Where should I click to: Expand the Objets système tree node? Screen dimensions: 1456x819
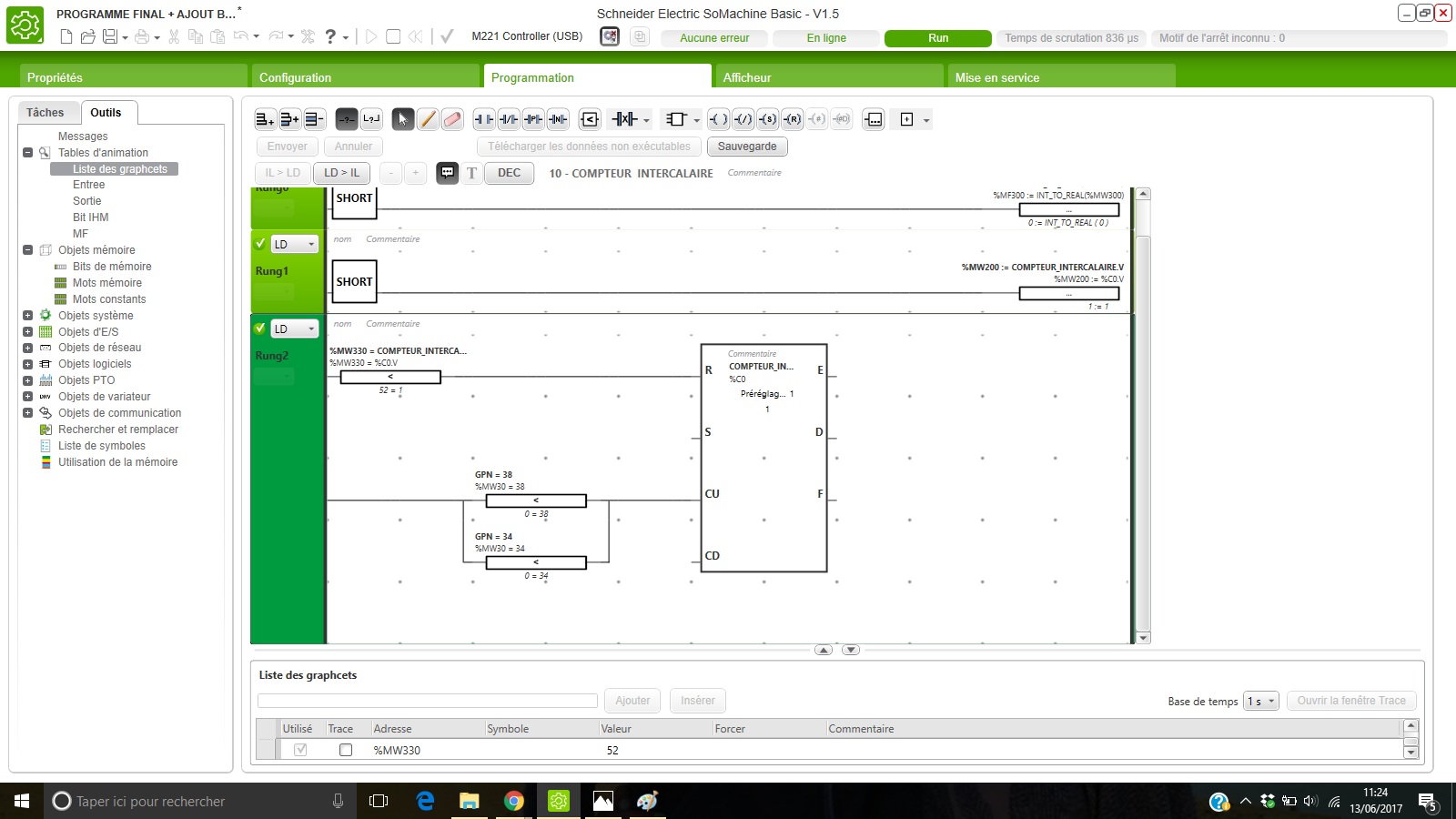point(28,316)
